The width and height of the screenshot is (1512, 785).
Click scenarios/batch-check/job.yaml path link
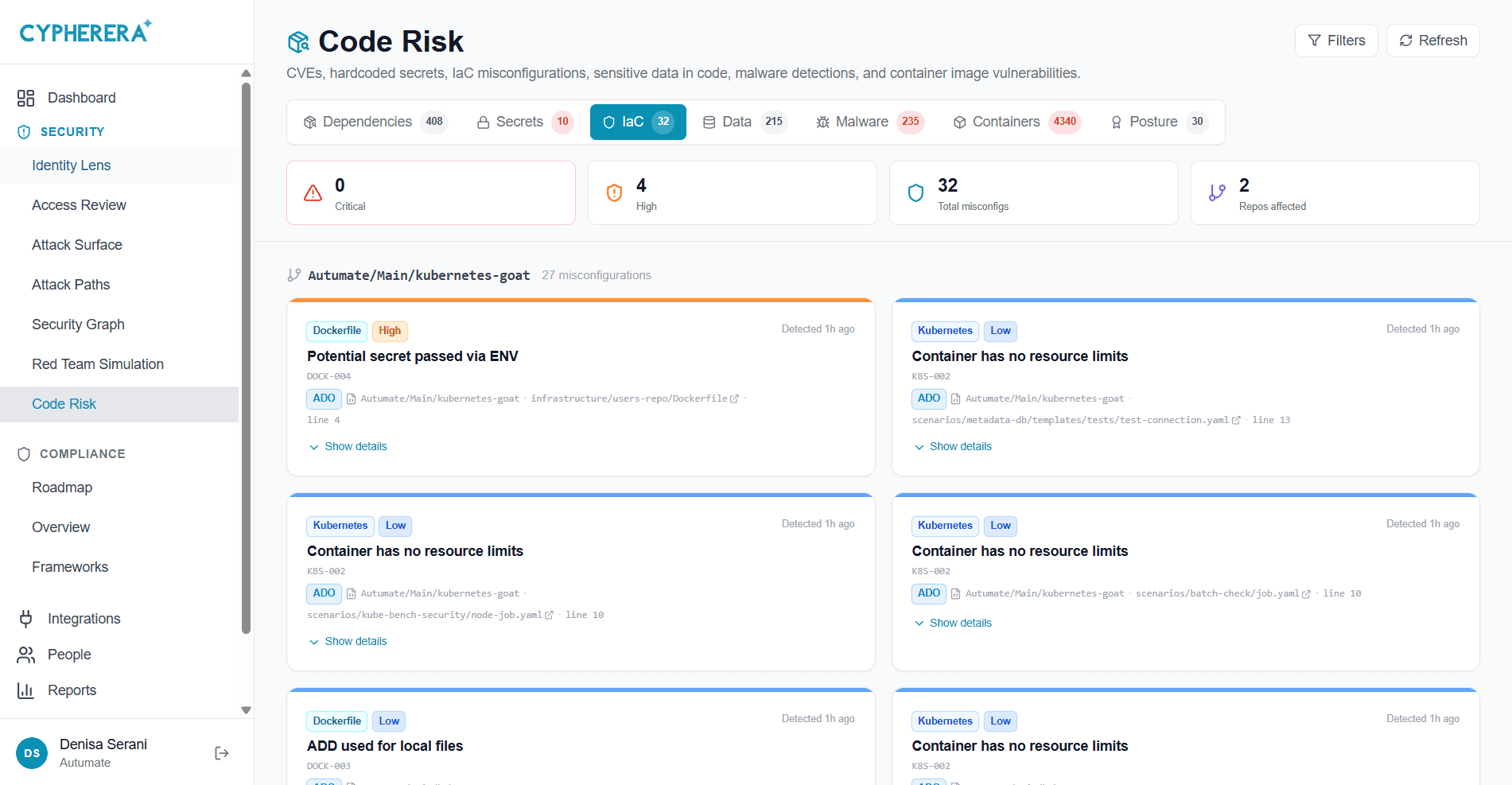pos(1217,594)
